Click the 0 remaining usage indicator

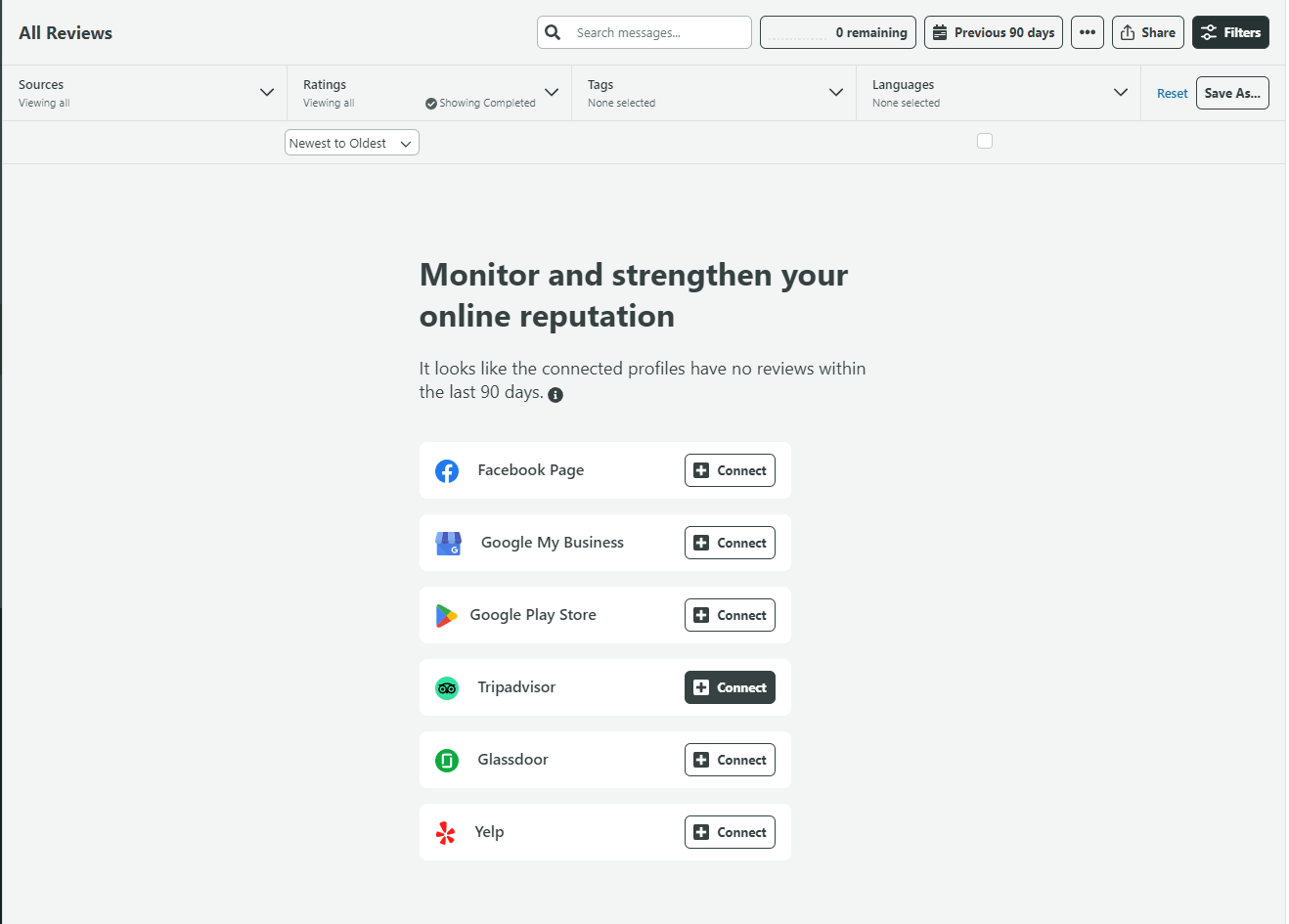[837, 32]
